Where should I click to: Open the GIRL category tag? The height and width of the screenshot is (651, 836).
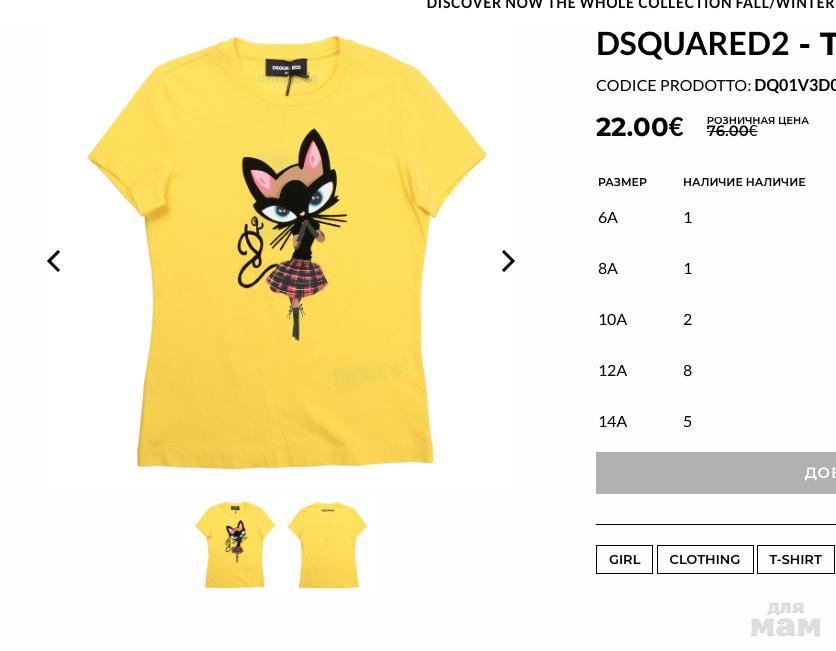click(x=624, y=559)
